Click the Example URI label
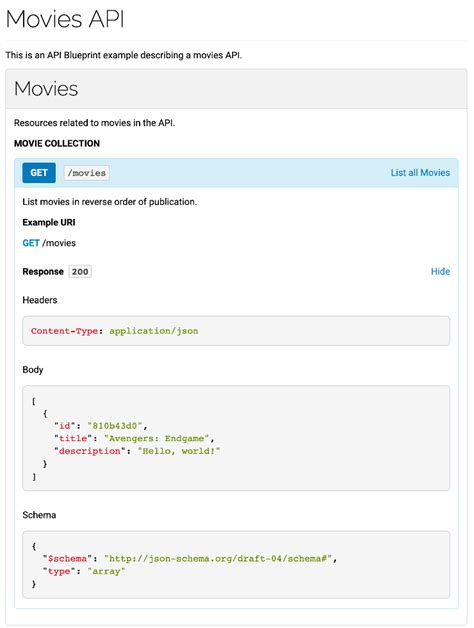The width and height of the screenshot is (474, 628). point(49,222)
